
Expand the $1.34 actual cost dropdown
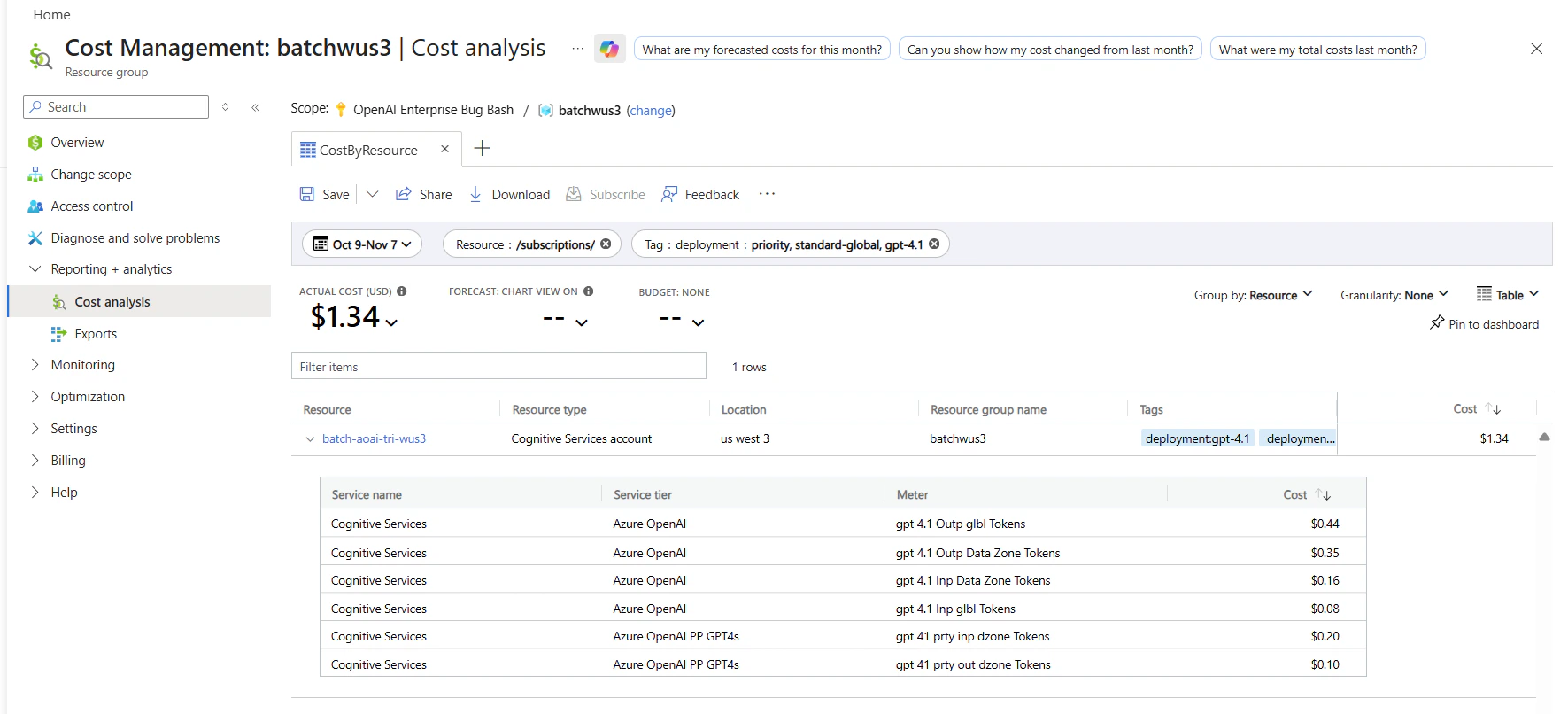[391, 322]
